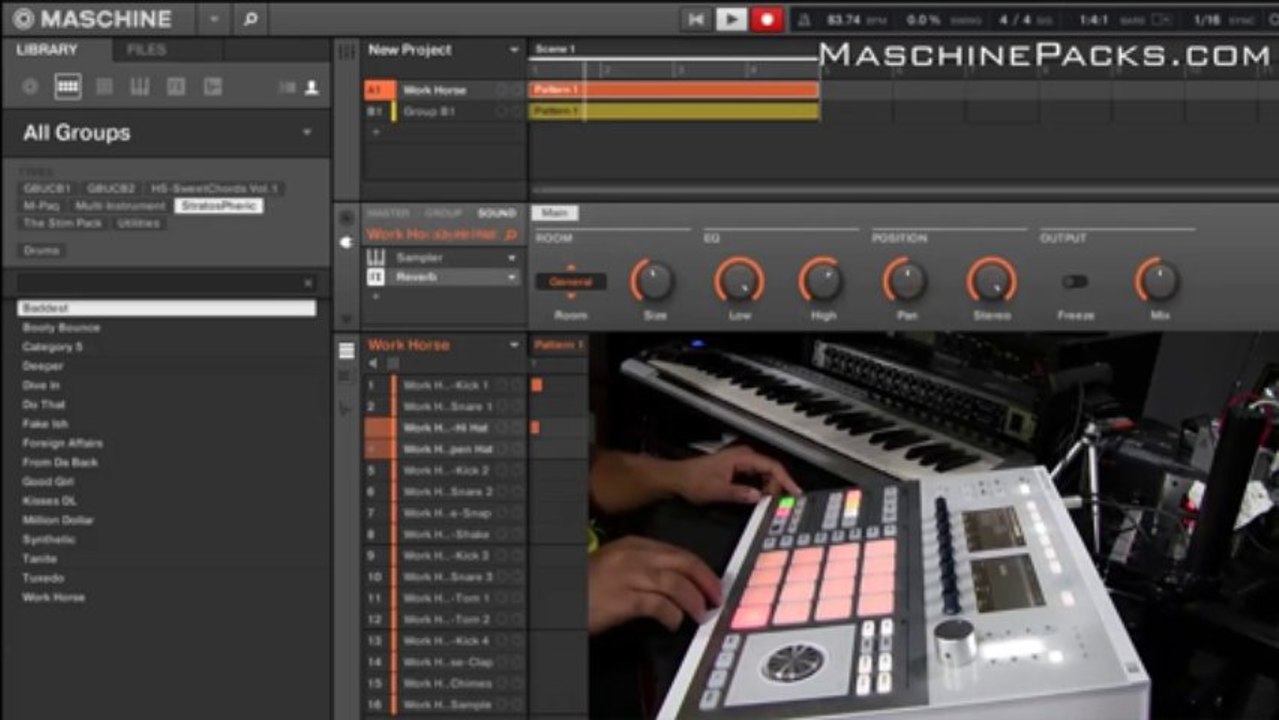Mute the Work H..Snare 1 sound
This screenshot has height=720, width=1279.
[x=502, y=407]
